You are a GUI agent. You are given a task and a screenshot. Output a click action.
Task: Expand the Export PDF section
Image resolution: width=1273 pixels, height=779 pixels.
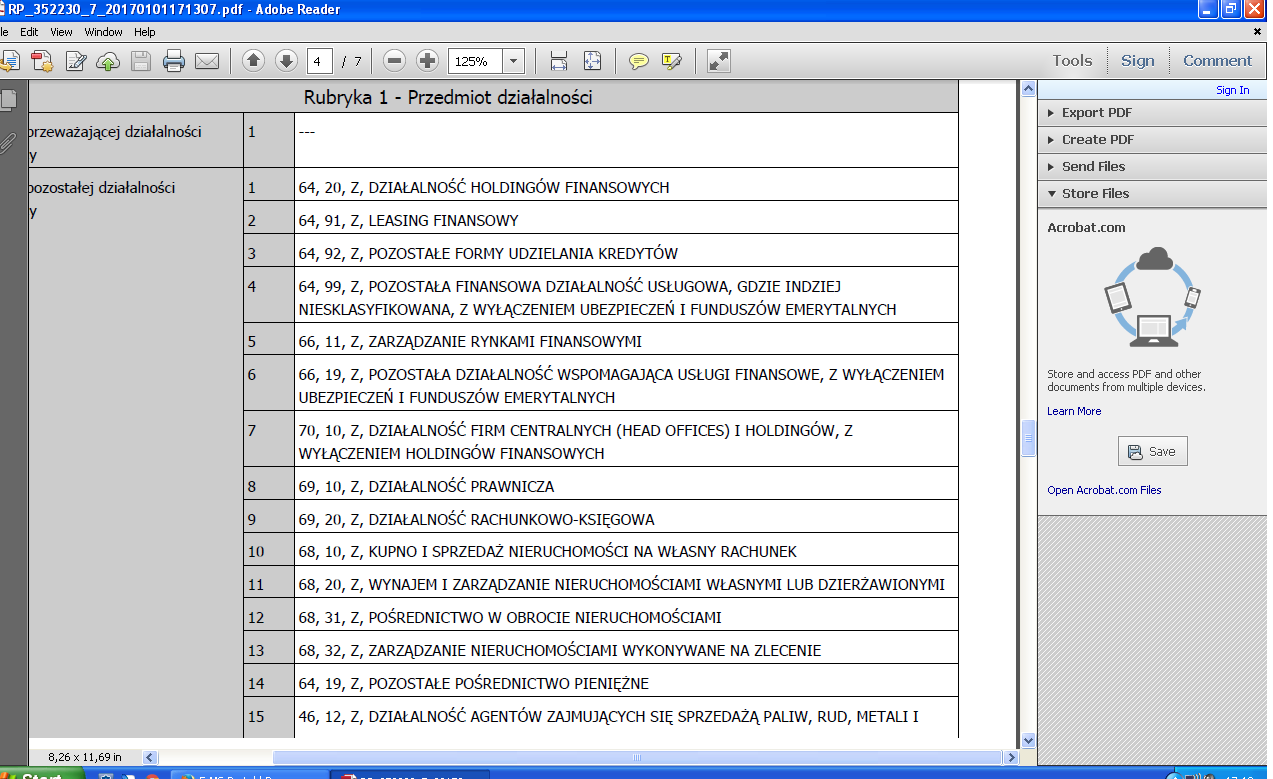[1096, 113]
